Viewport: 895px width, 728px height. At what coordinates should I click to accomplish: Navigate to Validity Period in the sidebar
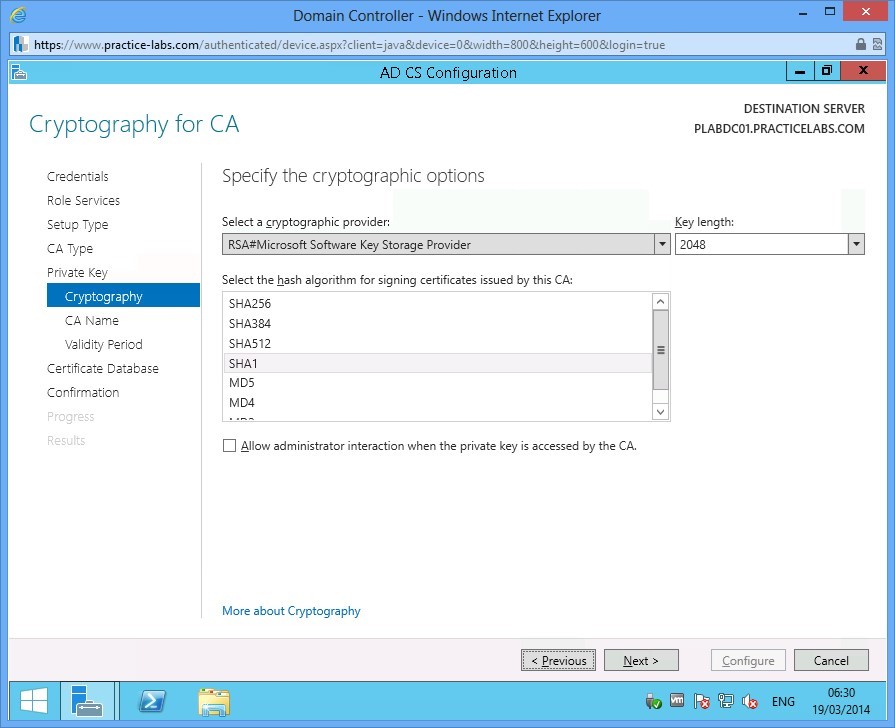point(104,345)
